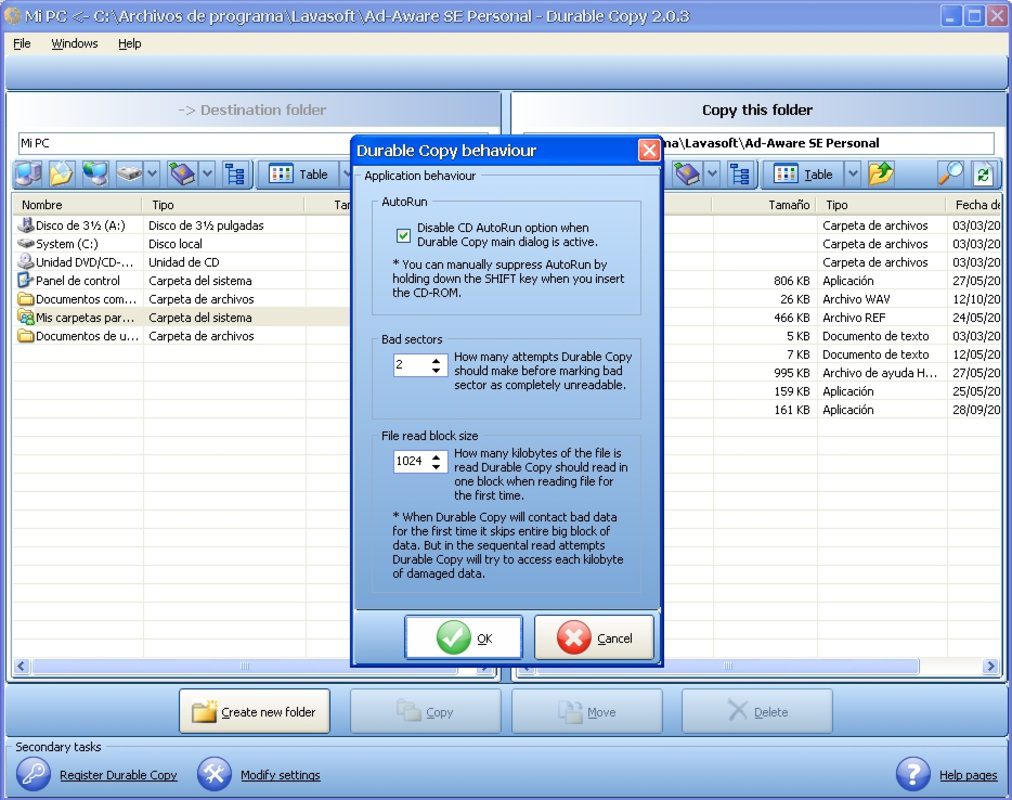This screenshot has height=800, width=1012.
Task: Select the Mis carpetas par... row
Action: tap(181, 317)
